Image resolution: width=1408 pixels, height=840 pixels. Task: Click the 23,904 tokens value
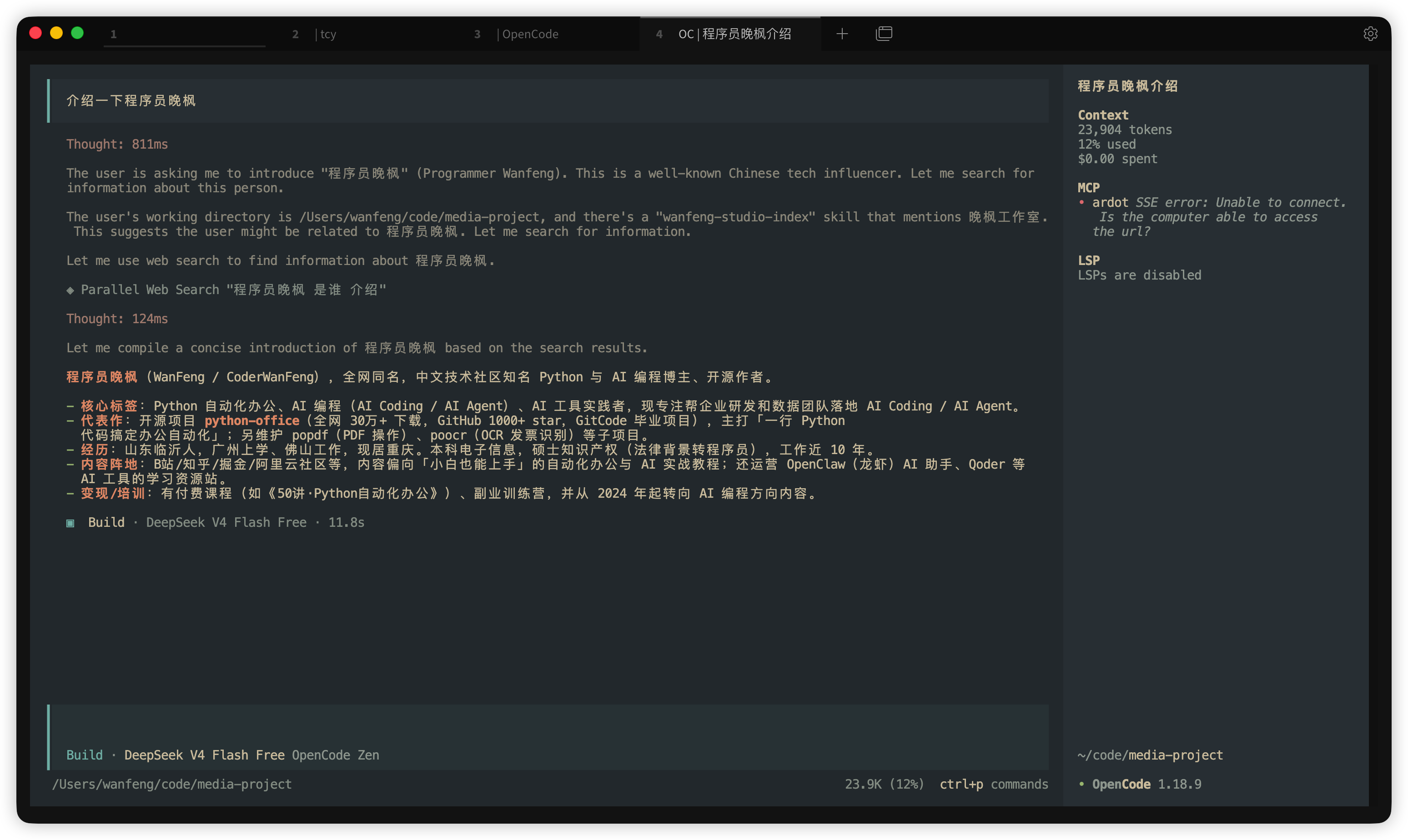click(1125, 130)
